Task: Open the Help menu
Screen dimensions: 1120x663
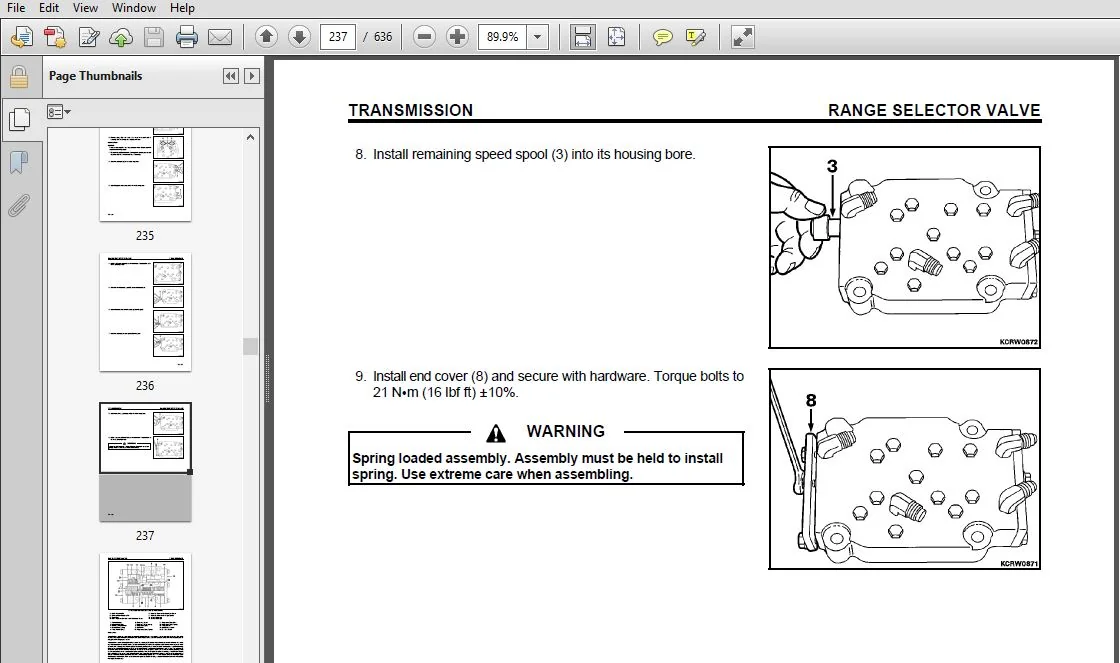Action: (x=182, y=8)
